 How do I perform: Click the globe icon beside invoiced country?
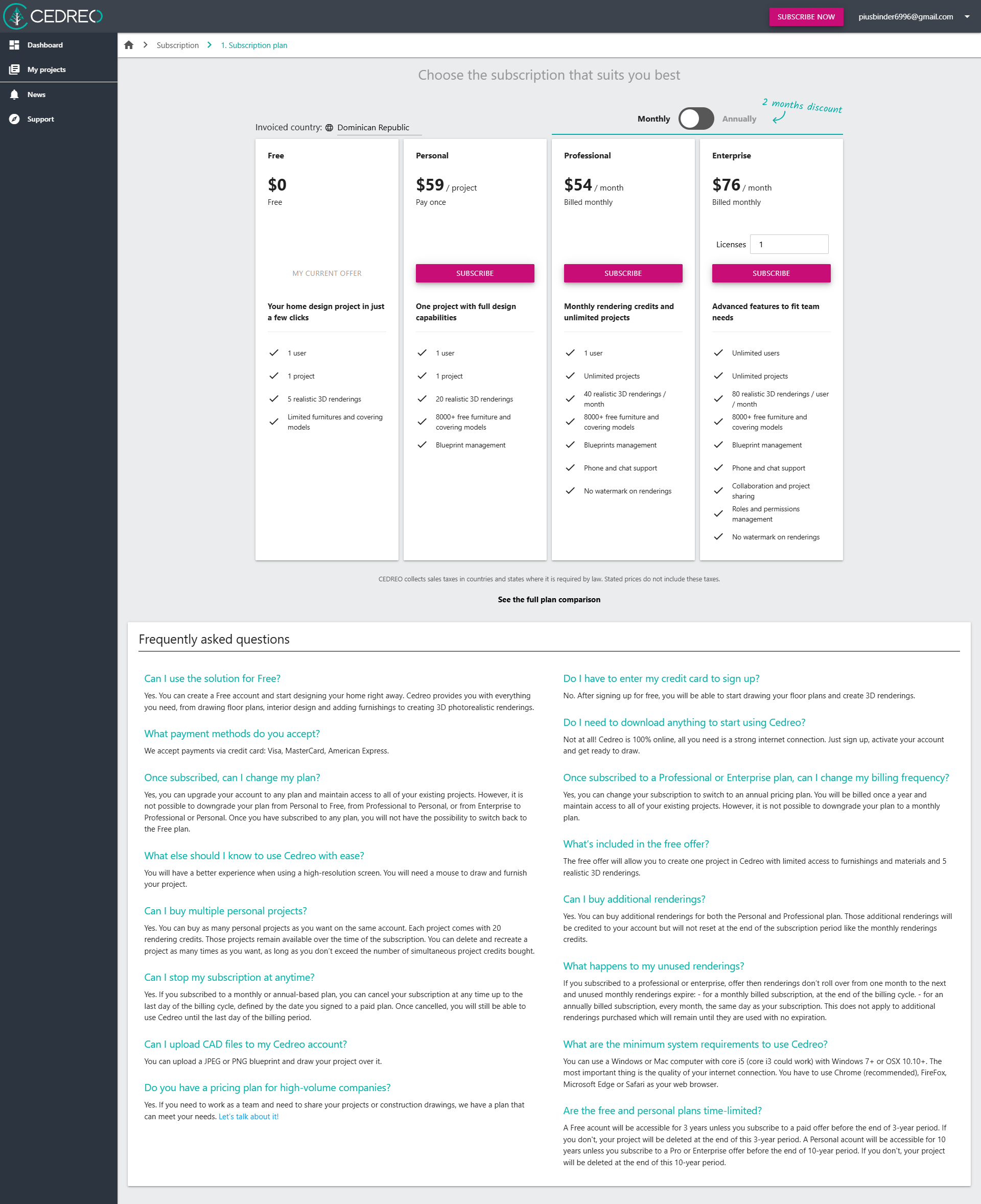coord(329,128)
